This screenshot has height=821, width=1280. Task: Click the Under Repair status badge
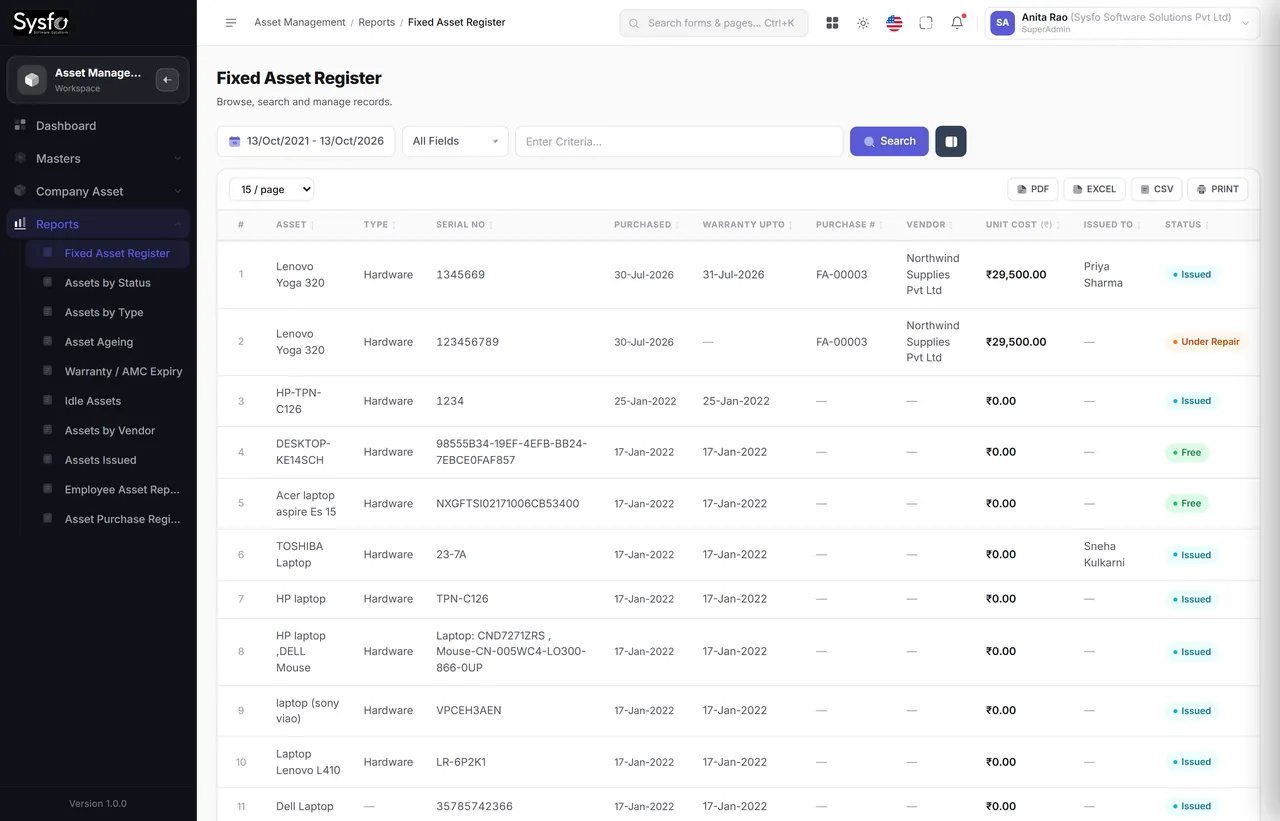(x=1206, y=342)
